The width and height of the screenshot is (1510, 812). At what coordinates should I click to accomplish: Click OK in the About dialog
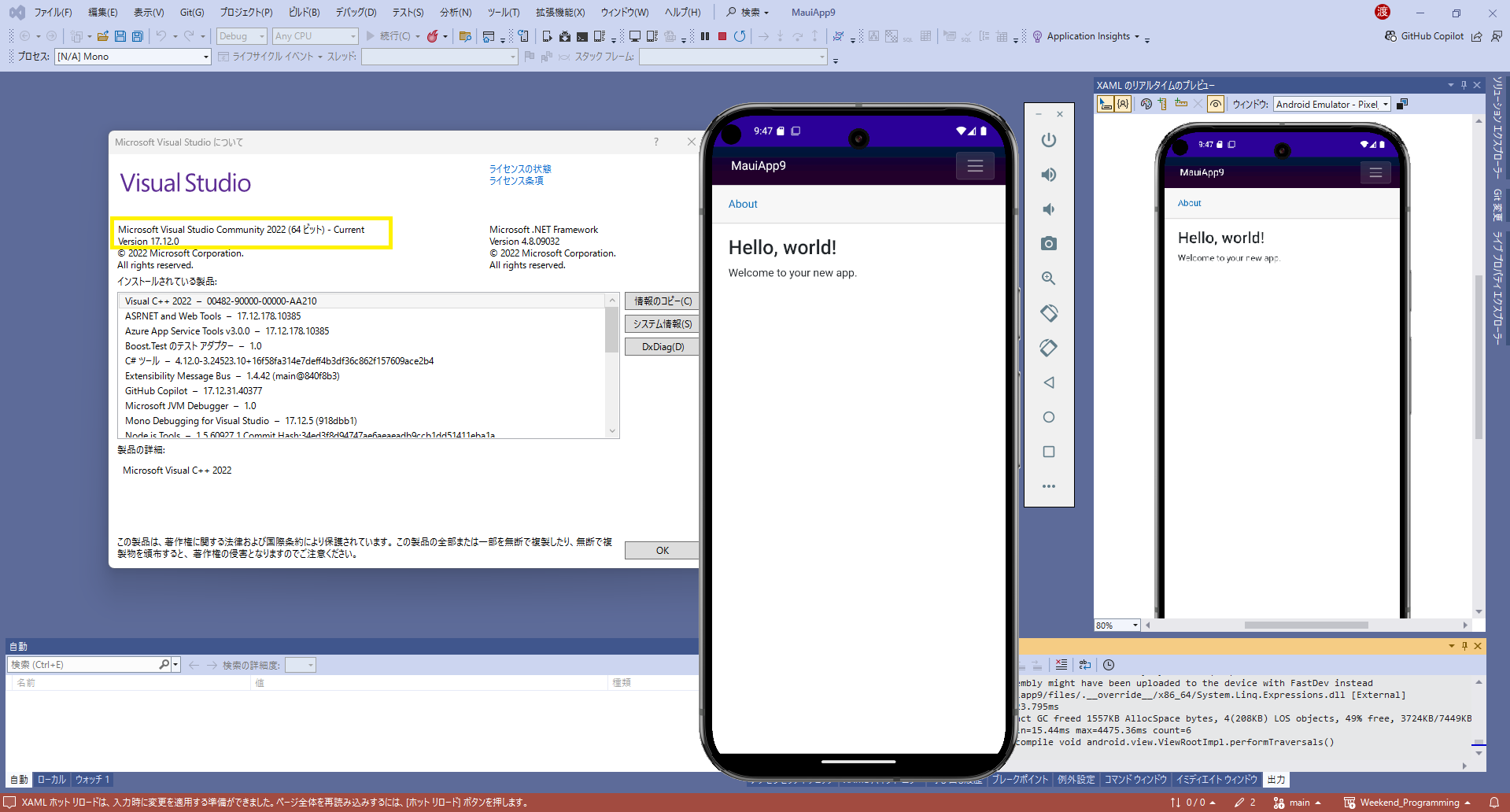pyautogui.click(x=662, y=551)
